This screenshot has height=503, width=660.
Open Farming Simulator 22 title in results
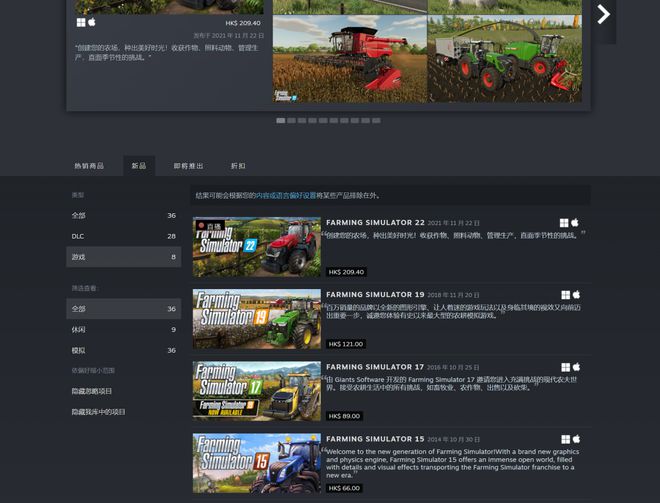(x=375, y=222)
